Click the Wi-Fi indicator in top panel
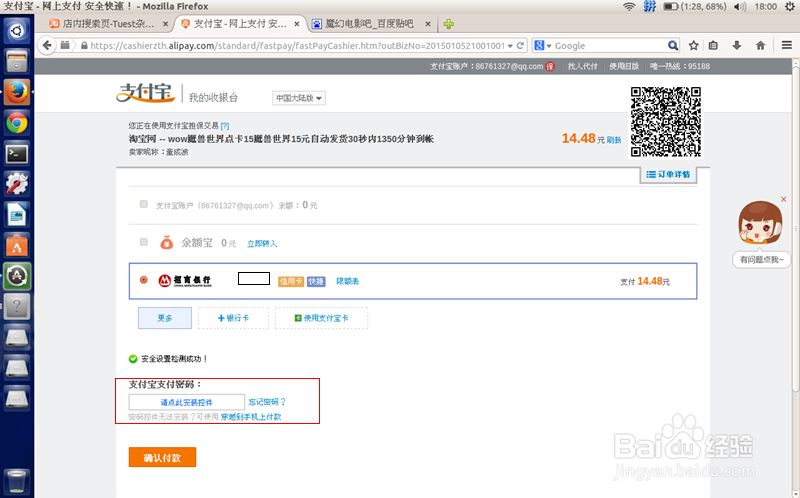This screenshot has width=800, height=498. (x=629, y=6)
